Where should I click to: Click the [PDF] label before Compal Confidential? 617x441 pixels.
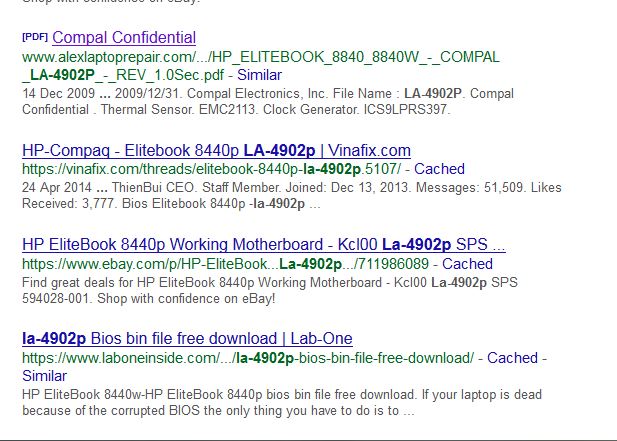point(35,37)
